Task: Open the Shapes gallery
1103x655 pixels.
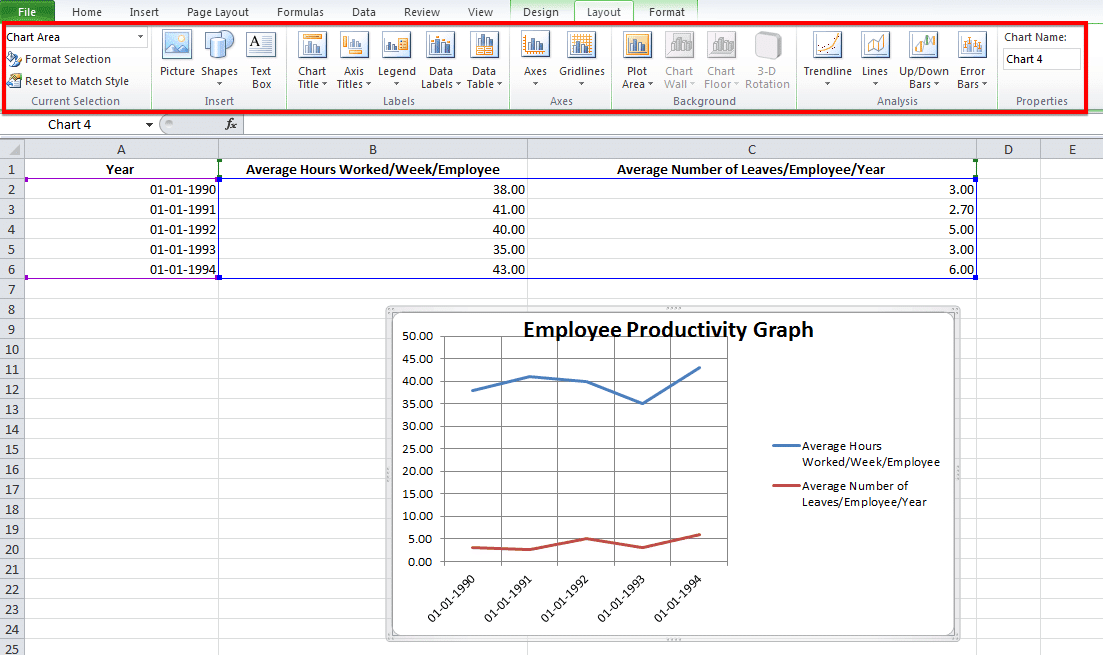Action: (x=219, y=59)
